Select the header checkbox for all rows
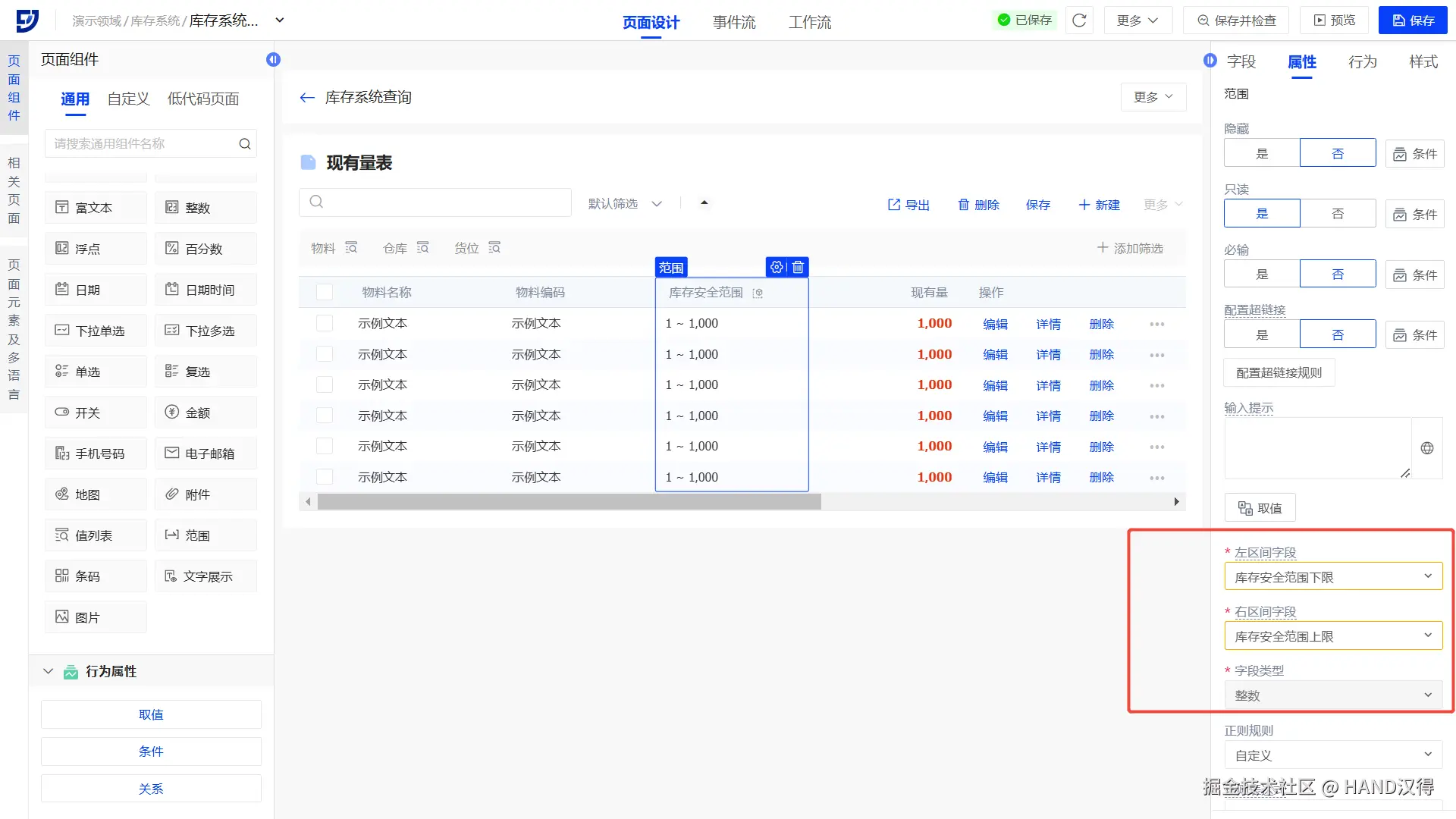The height and width of the screenshot is (819, 1456). click(x=325, y=292)
